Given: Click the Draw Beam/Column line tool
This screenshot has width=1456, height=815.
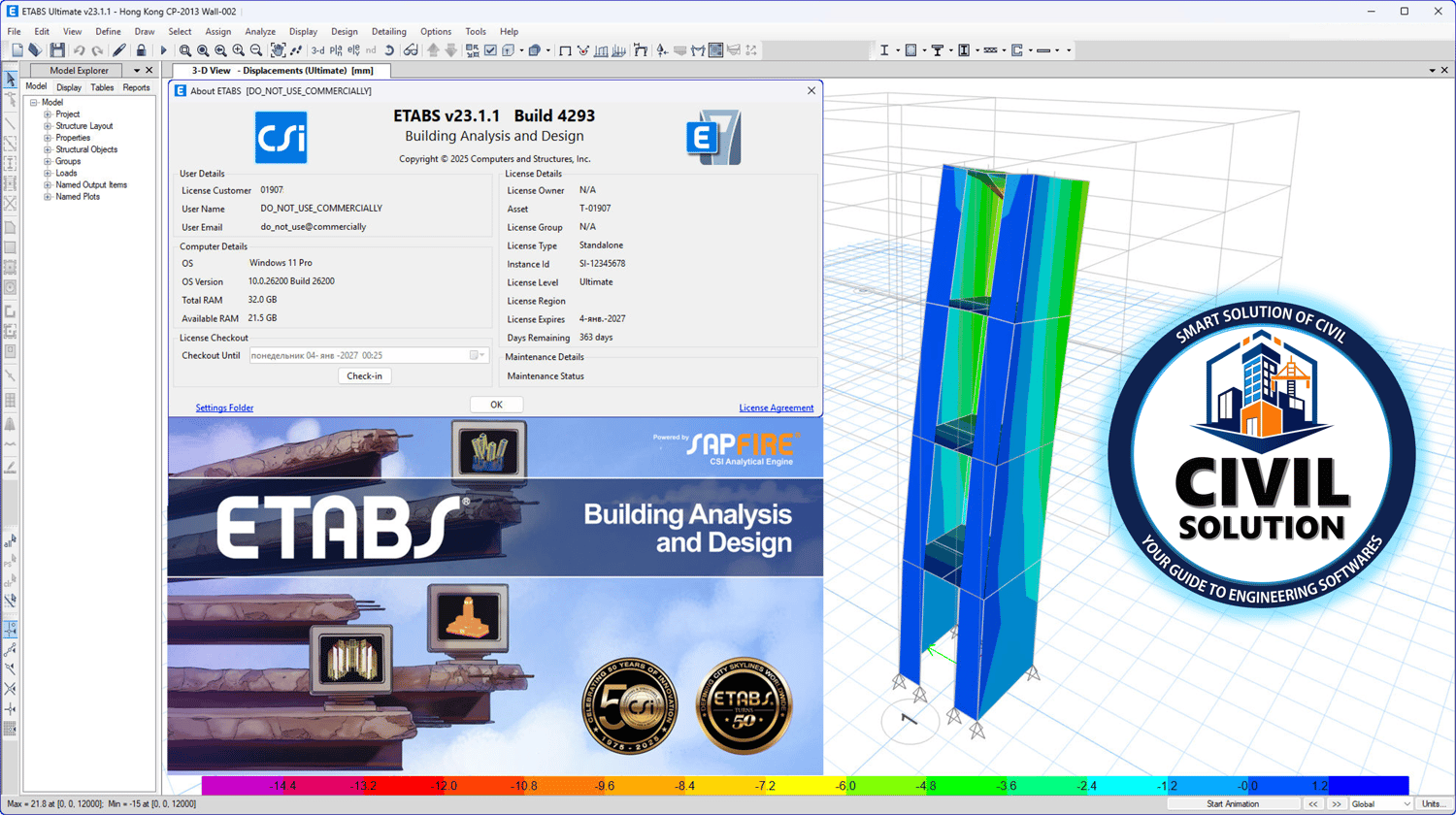Looking at the screenshot, I should point(10,124).
